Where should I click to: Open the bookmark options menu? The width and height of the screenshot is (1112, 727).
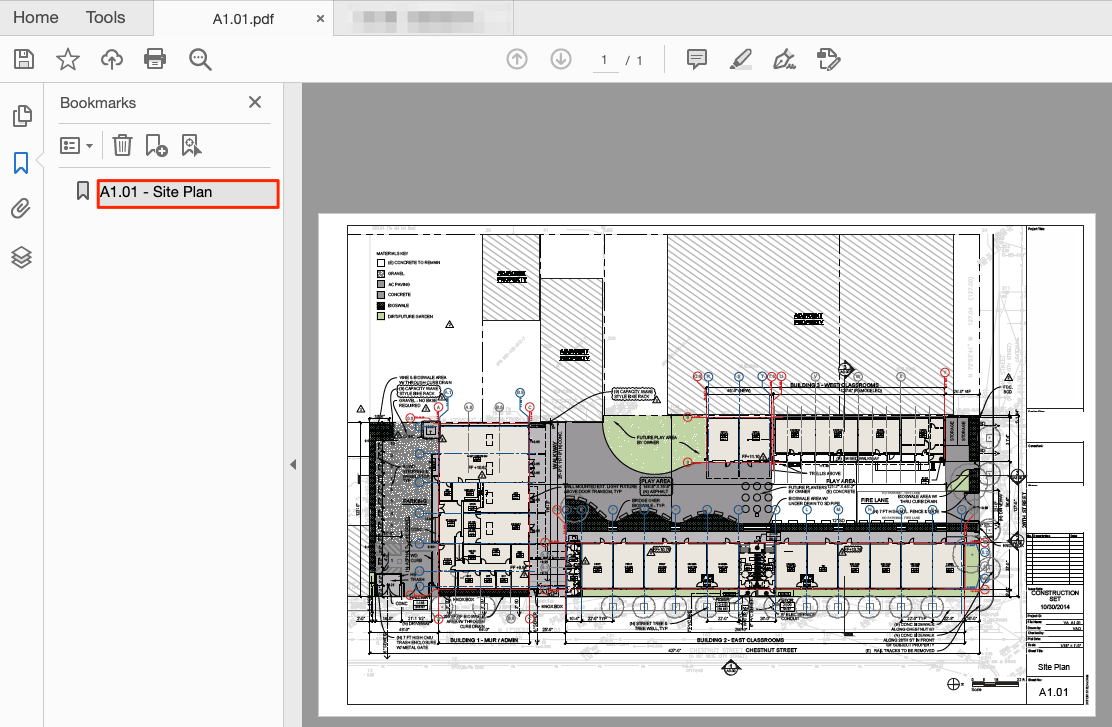click(77, 145)
